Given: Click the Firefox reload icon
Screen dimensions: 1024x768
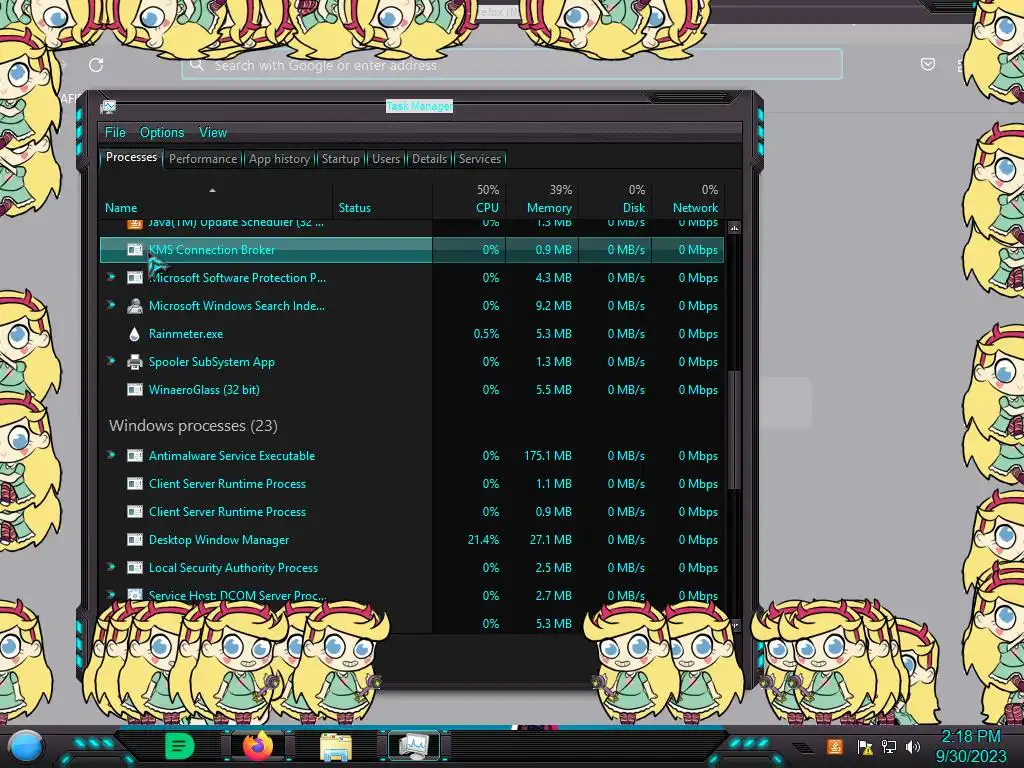Looking at the screenshot, I should click(x=96, y=65).
